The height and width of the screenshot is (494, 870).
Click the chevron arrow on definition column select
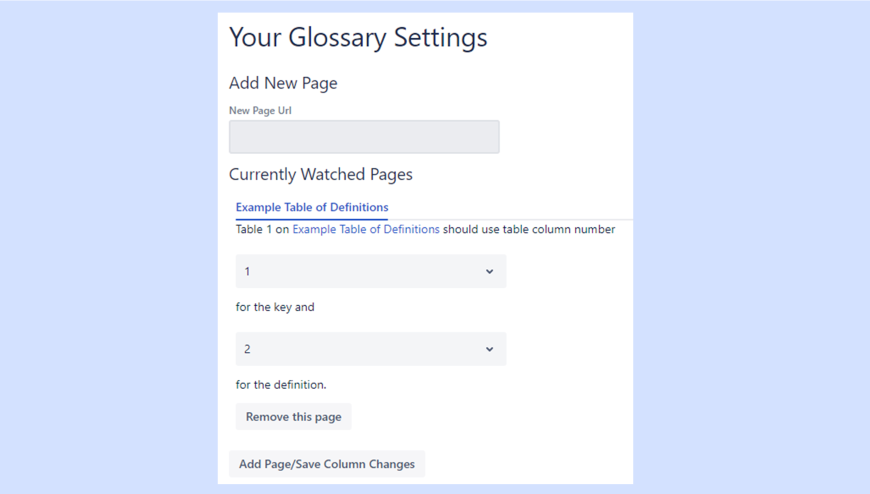click(x=489, y=349)
